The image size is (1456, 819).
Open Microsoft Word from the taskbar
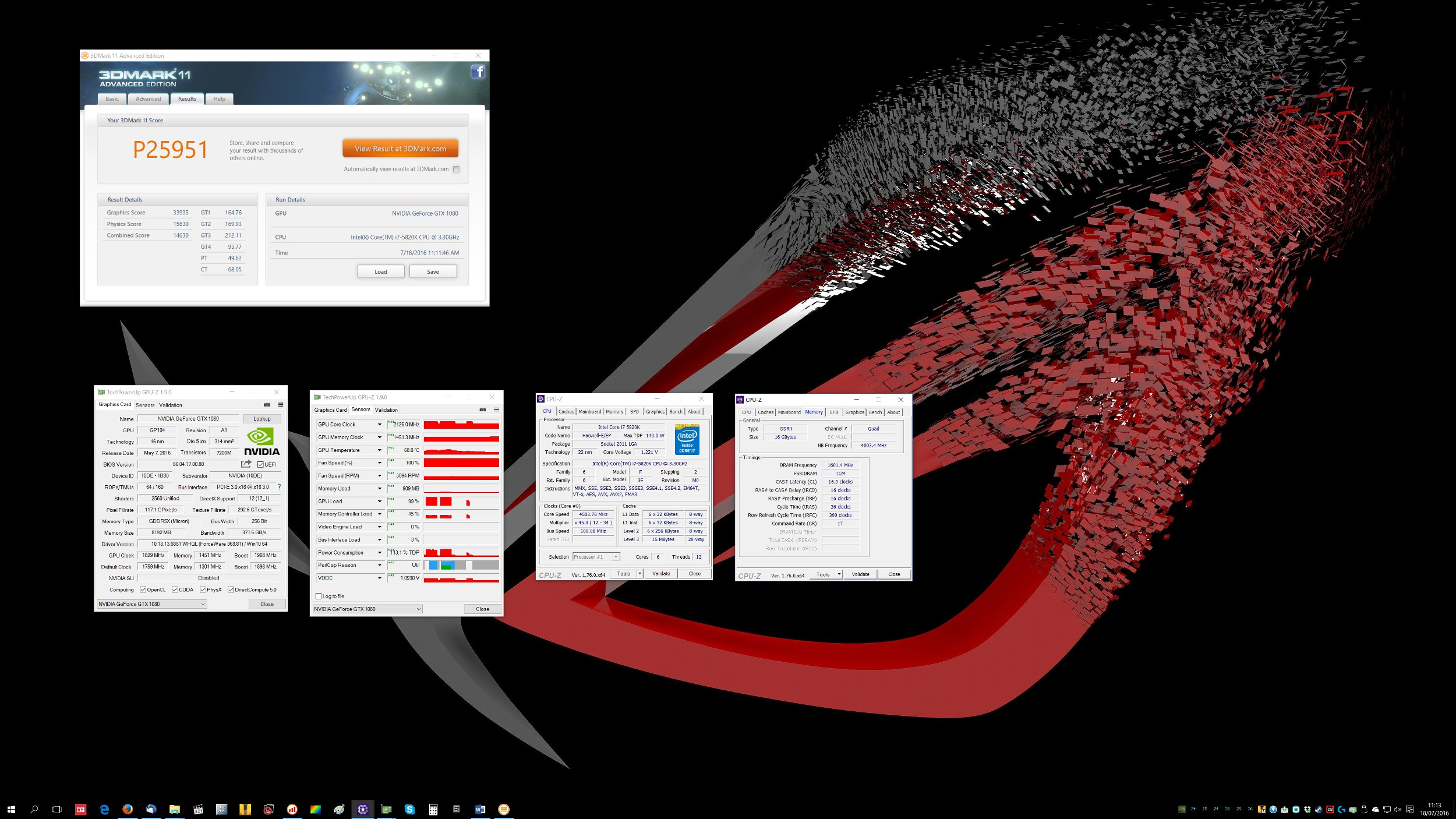click(x=480, y=809)
